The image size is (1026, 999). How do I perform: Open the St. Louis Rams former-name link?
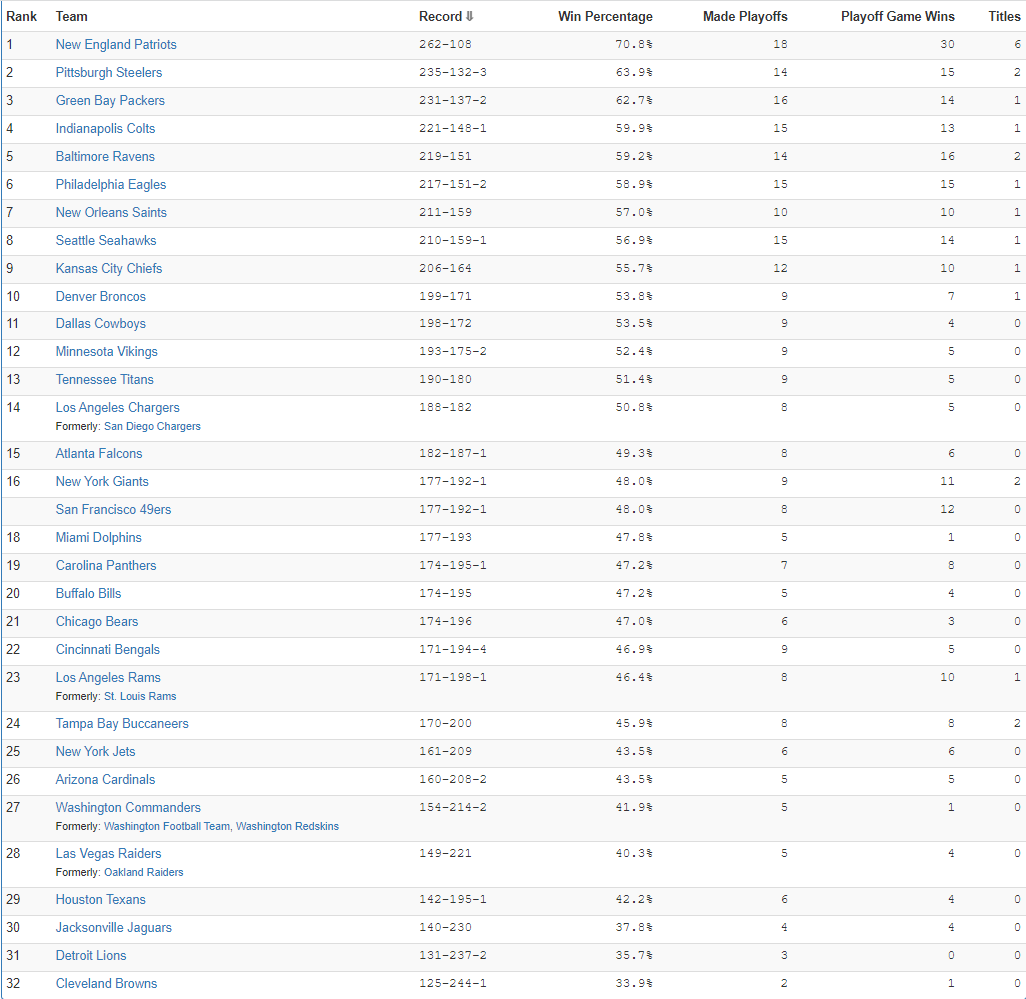click(x=140, y=697)
